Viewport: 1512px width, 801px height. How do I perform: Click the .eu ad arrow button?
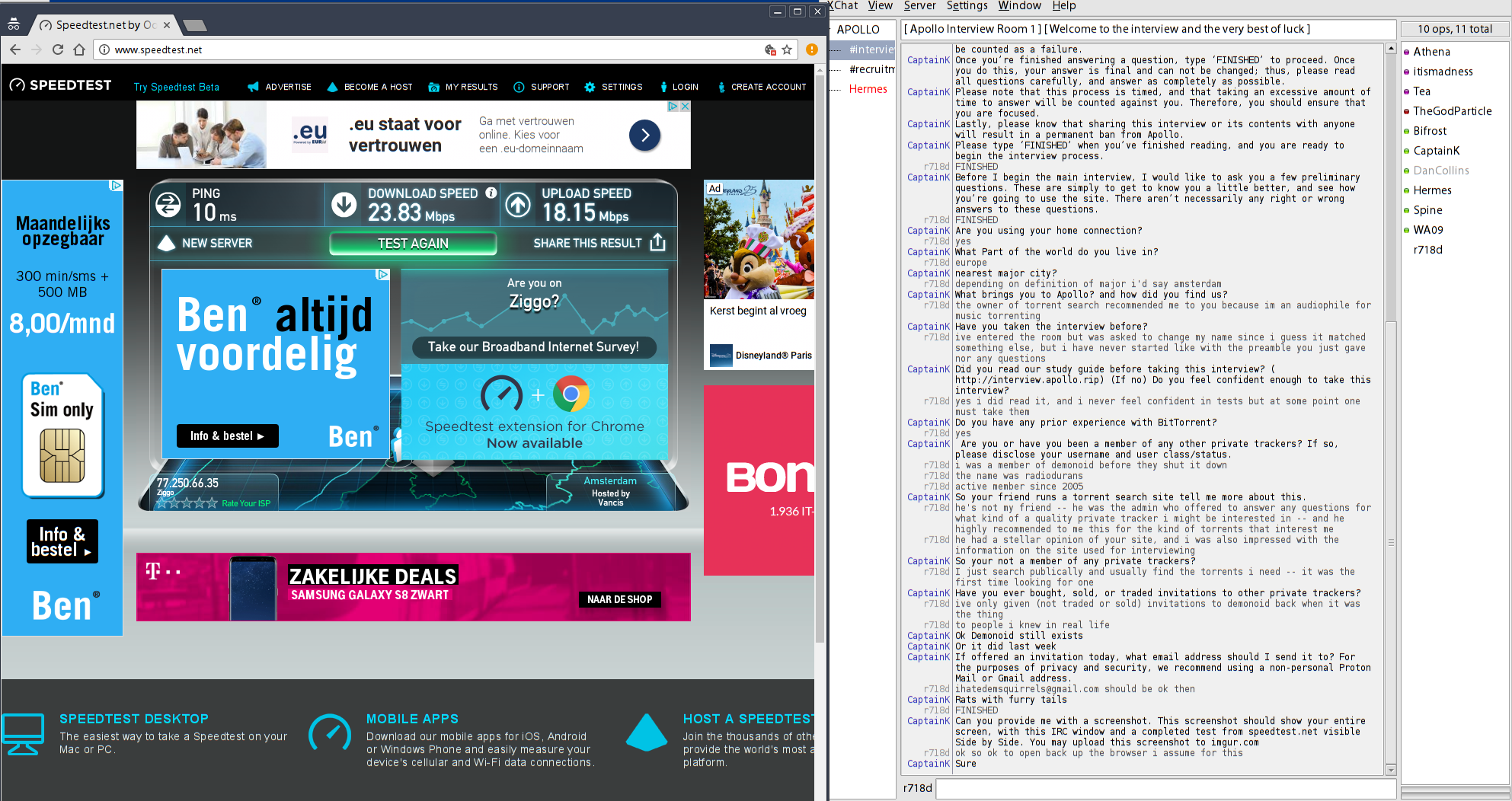click(644, 135)
